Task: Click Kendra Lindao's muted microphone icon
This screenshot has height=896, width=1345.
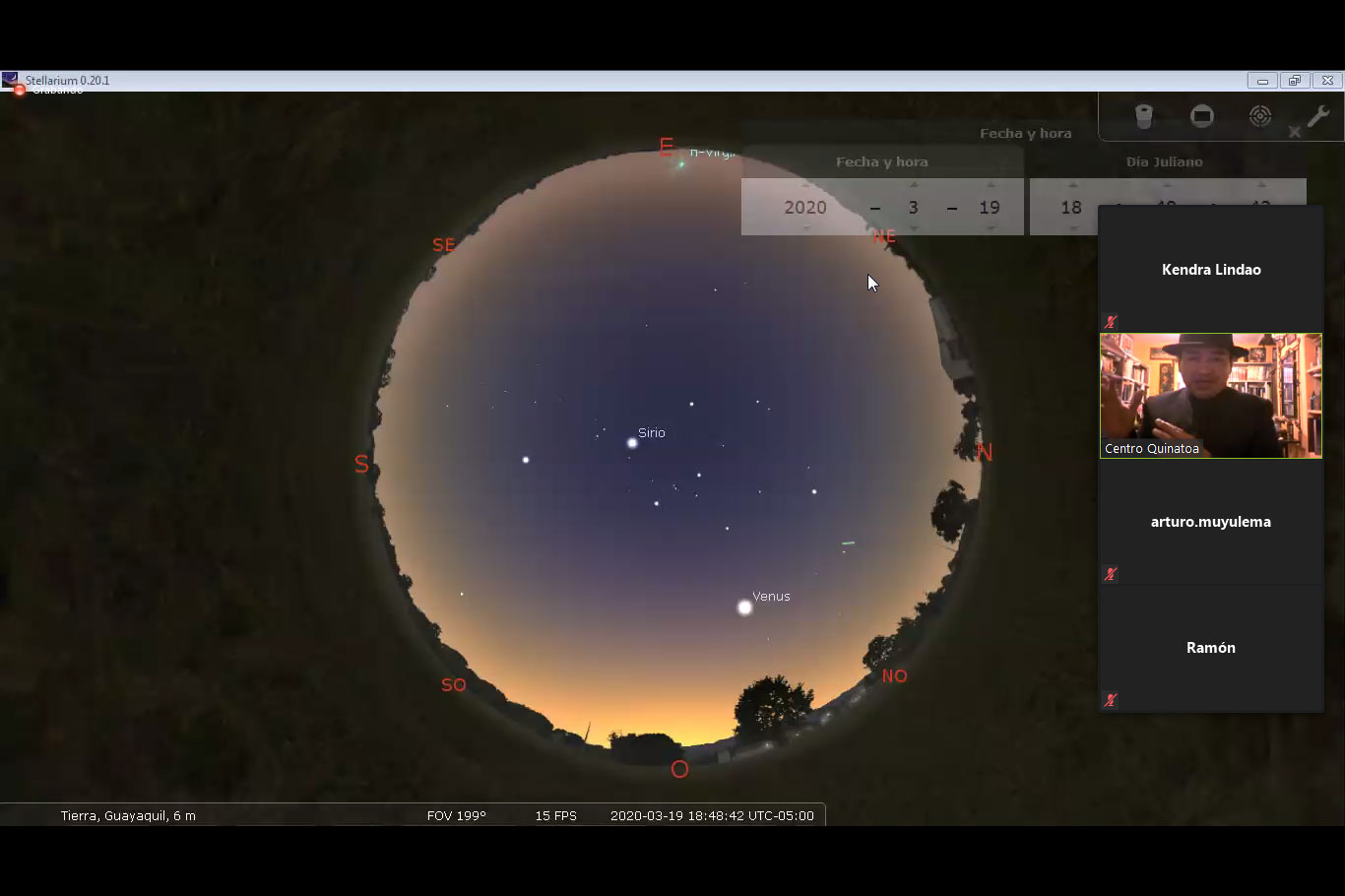Action: tap(1111, 322)
